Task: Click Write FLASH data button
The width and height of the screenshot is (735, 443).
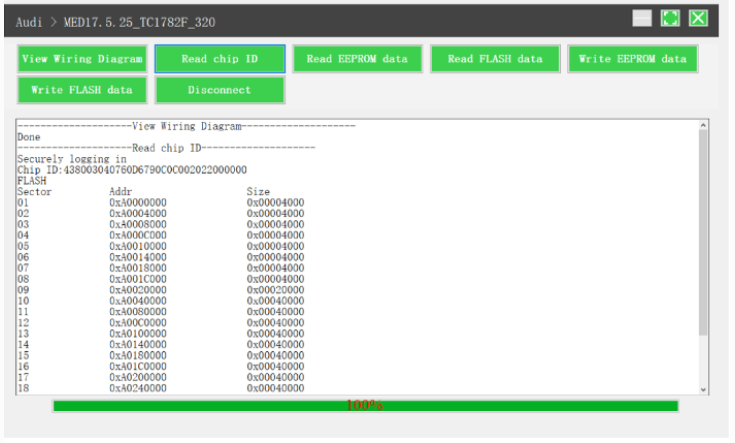Action: 83,90
